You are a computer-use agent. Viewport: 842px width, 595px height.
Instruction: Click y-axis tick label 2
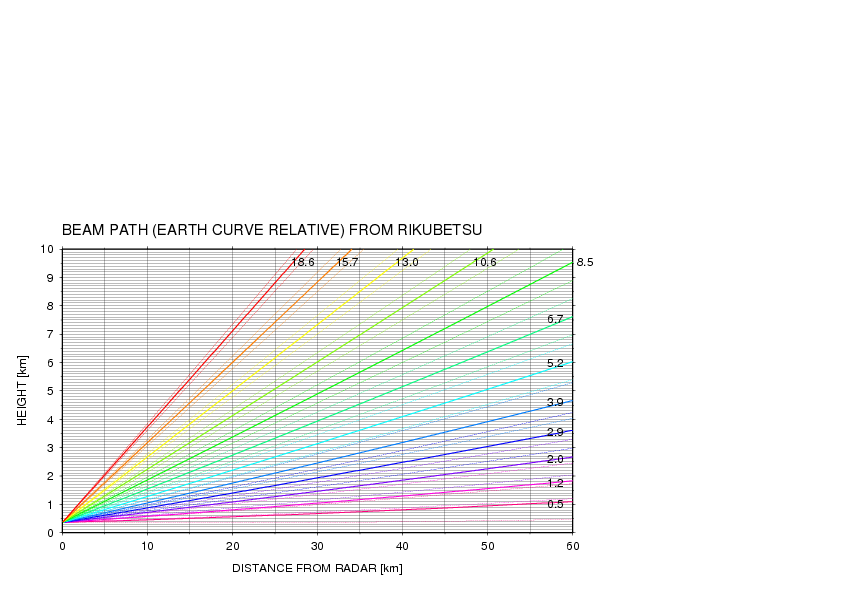click(x=50, y=476)
